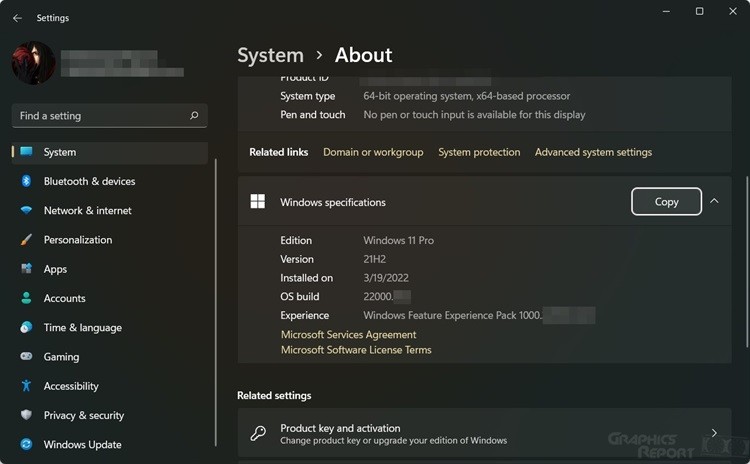This screenshot has width=750, height=464.
Task: Click the Time & language globe icon
Action: click(26, 327)
